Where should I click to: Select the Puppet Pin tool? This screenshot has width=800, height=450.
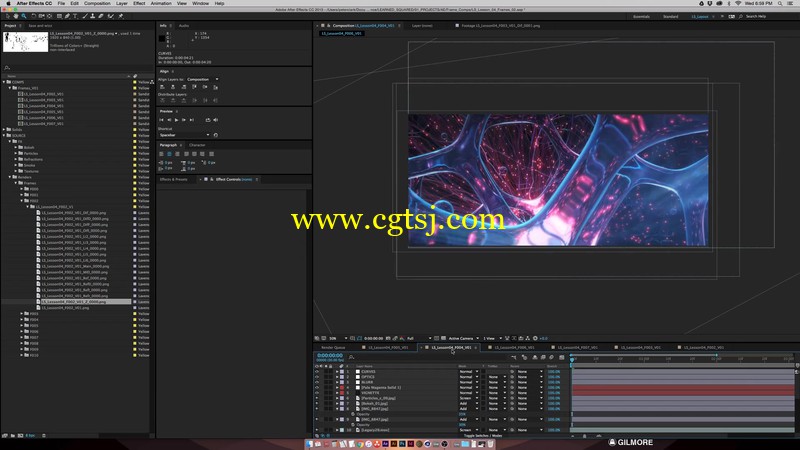[121, 16]
